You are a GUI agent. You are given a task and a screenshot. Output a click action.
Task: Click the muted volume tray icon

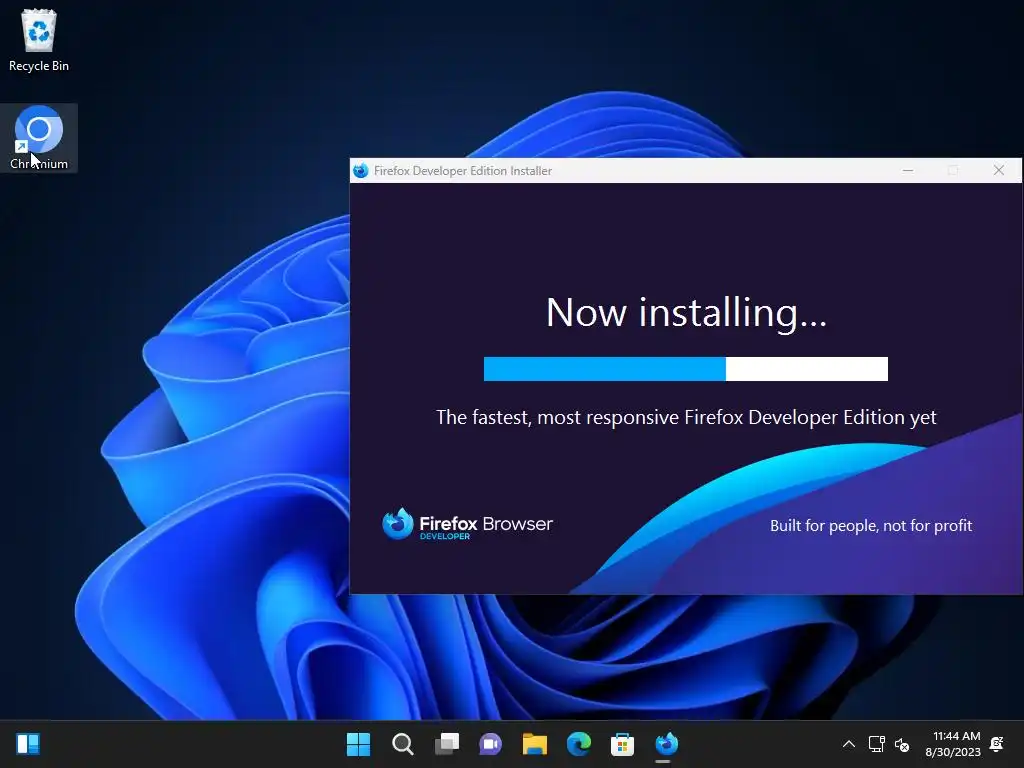pos(902,744)
